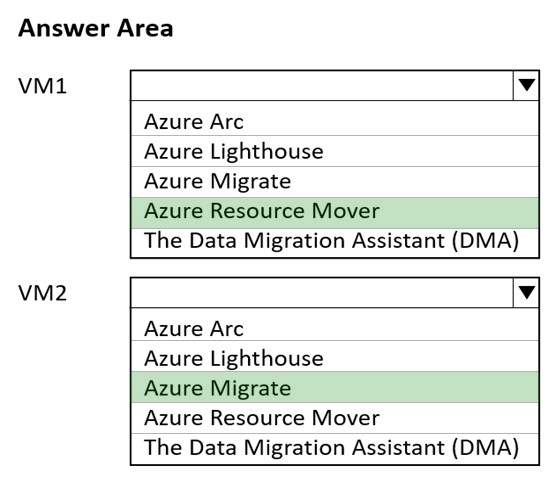Click the Answer Area heading
Screen dimensions: 556x488
coord(96,28)
